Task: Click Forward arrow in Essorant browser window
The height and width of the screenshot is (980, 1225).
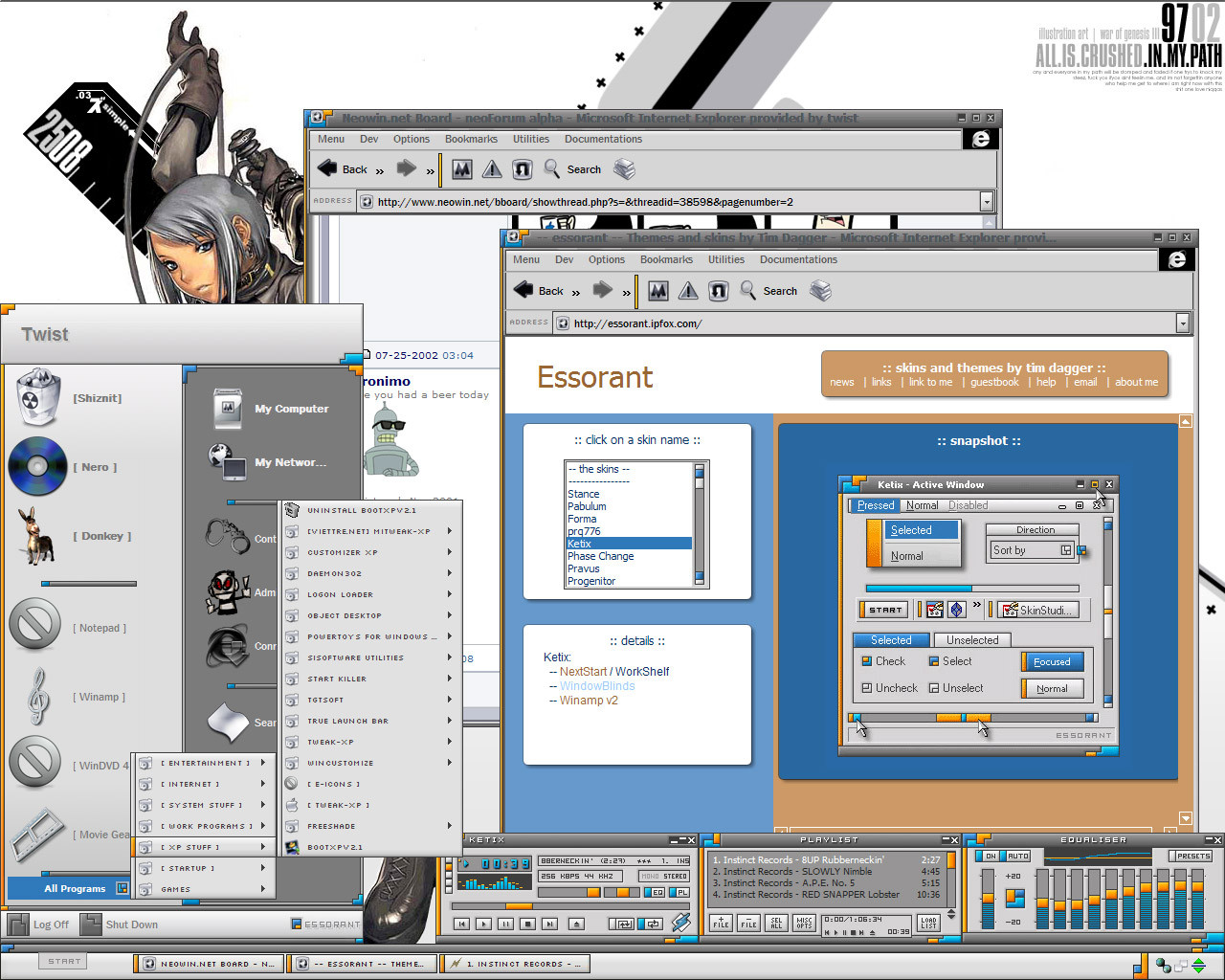Action: click(x=602, y=290)
